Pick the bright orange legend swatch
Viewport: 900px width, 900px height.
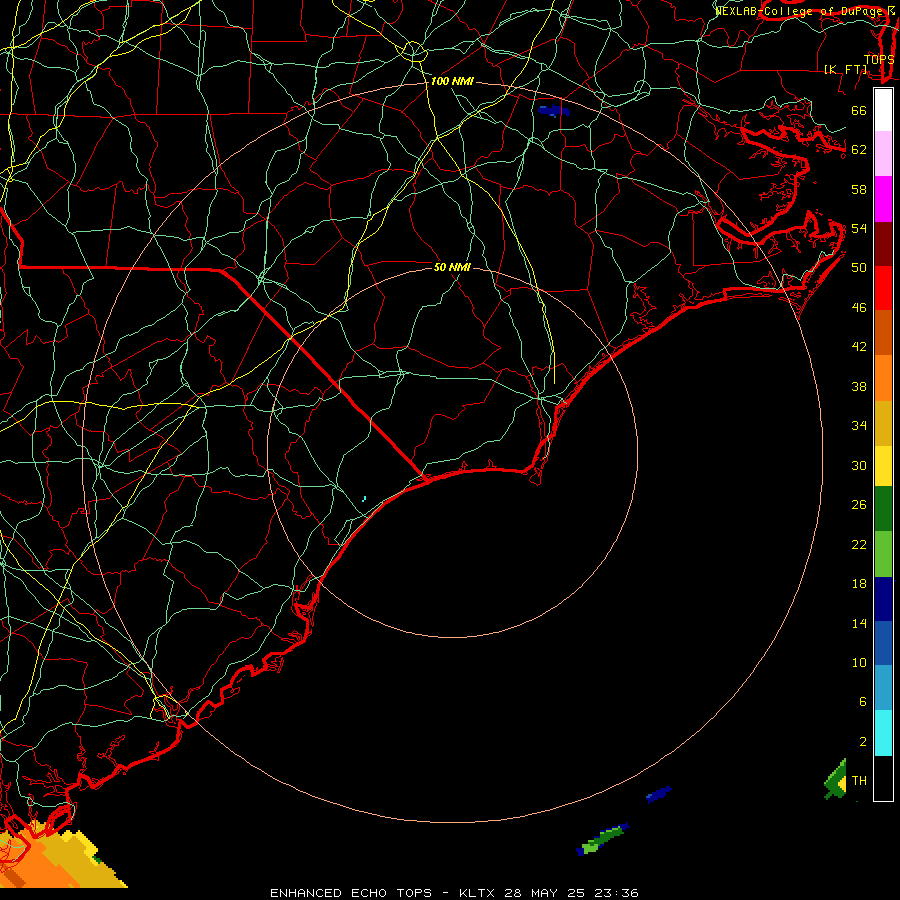click(x=883, y=378)
